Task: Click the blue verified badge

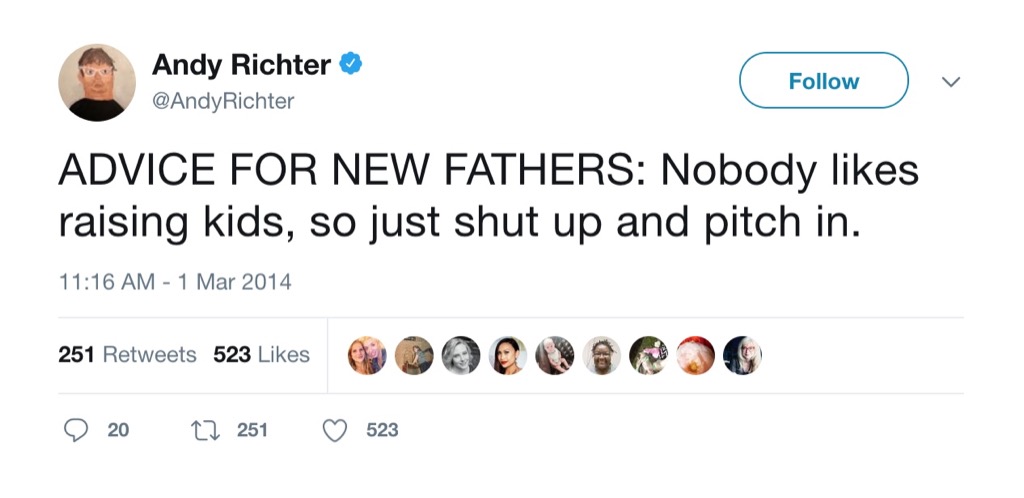Action: pyautogui.click(x=350, y=65)
